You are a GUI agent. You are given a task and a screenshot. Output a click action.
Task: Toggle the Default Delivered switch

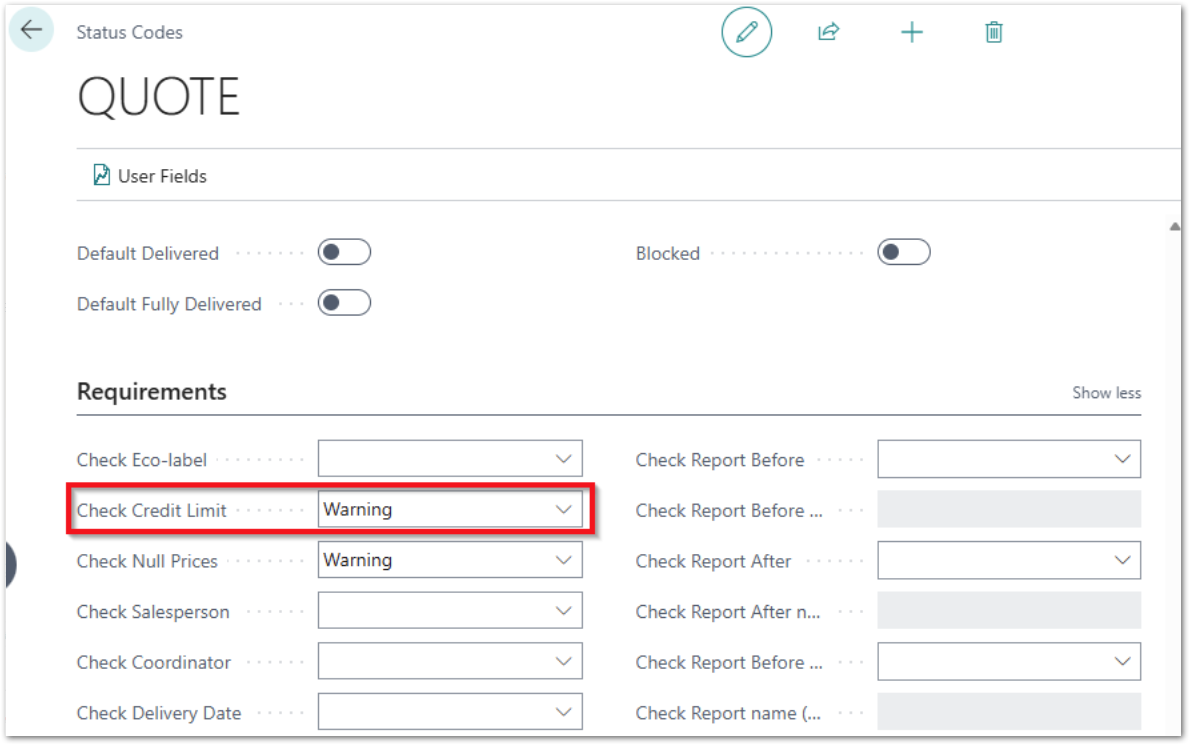pyautogui.click(x=344, y=253)
